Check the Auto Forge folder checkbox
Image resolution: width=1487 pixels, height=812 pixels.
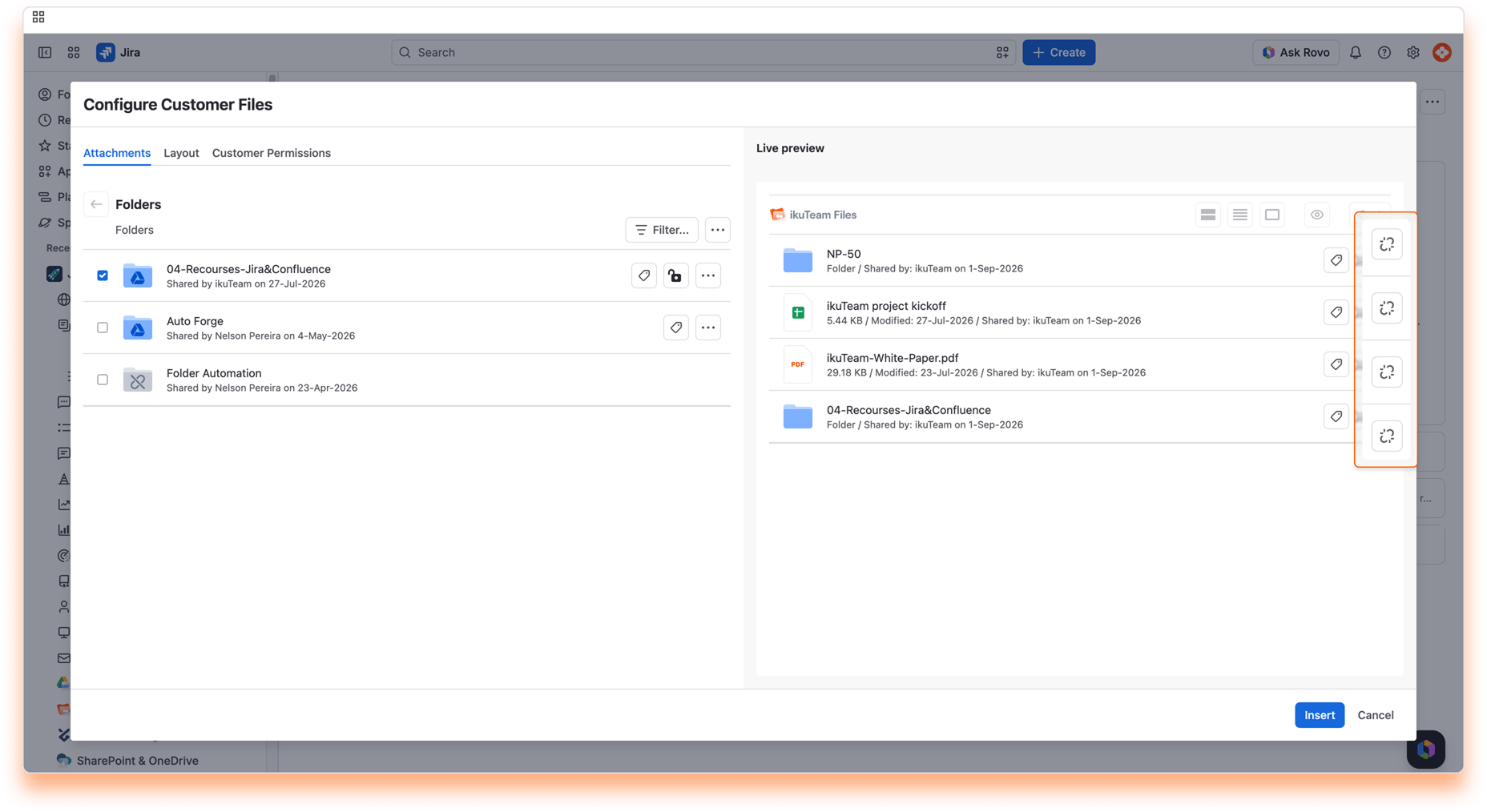103,328
